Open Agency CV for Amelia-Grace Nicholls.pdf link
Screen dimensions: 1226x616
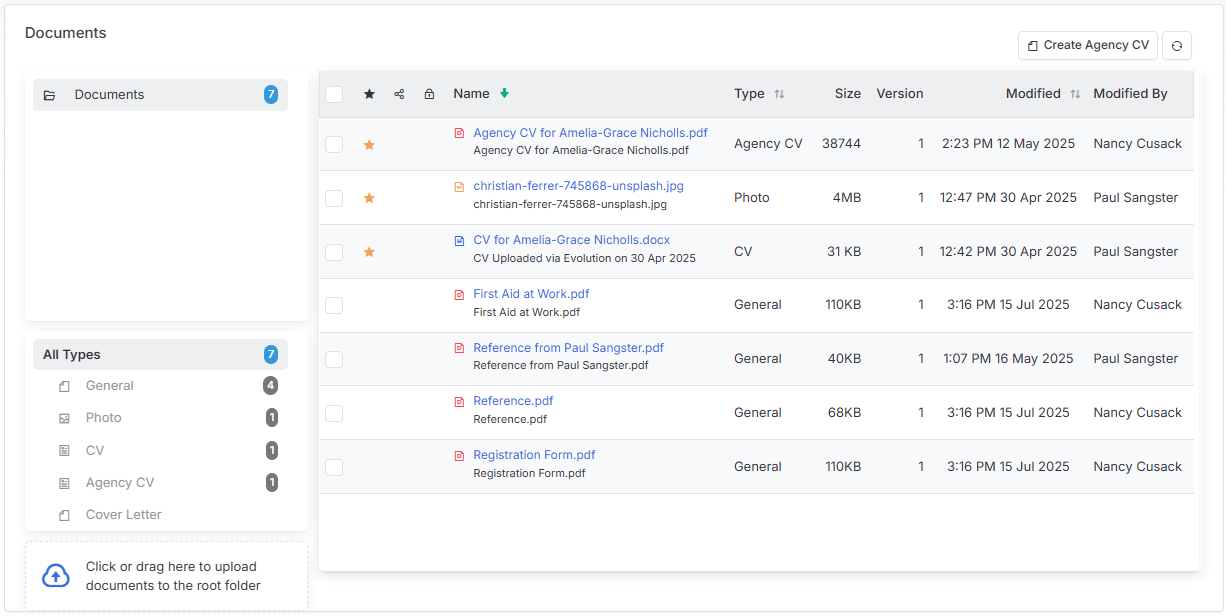(x=590, y=133)
